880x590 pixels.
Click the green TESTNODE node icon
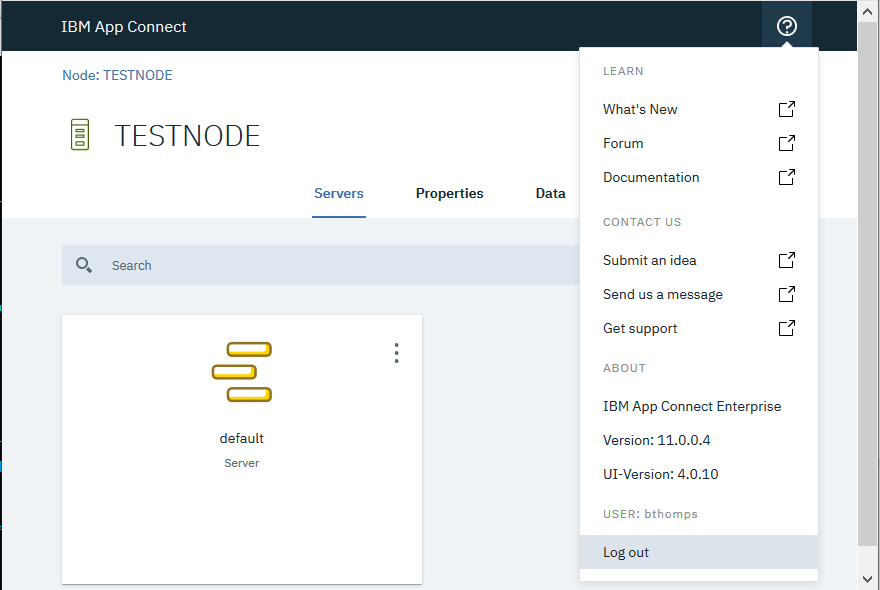80,134
